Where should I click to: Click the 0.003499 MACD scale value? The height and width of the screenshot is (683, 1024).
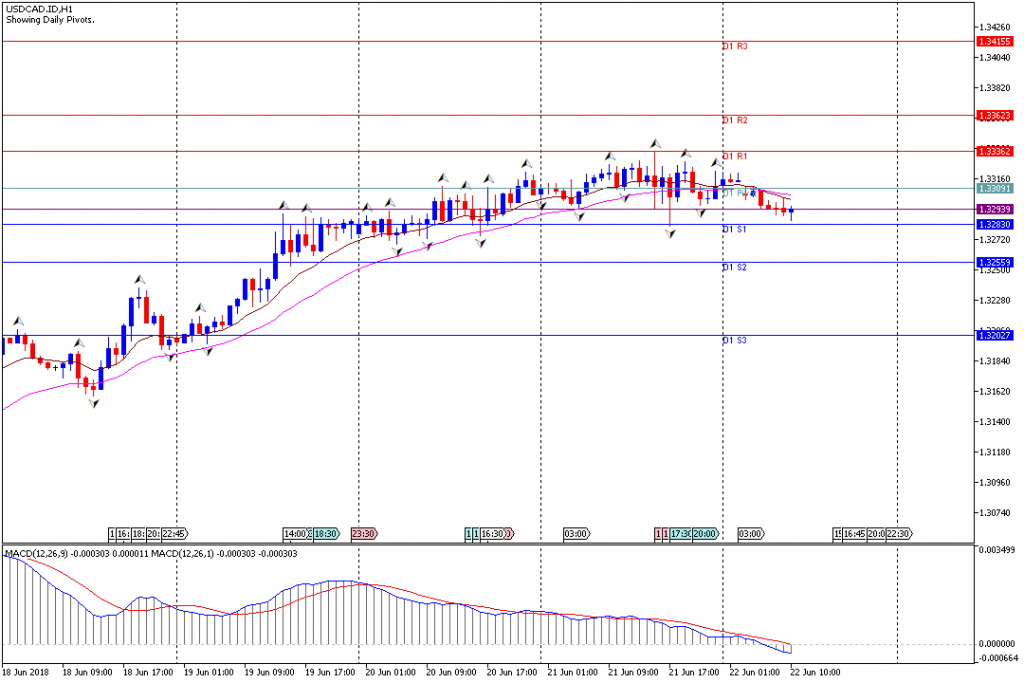(997, 550)
